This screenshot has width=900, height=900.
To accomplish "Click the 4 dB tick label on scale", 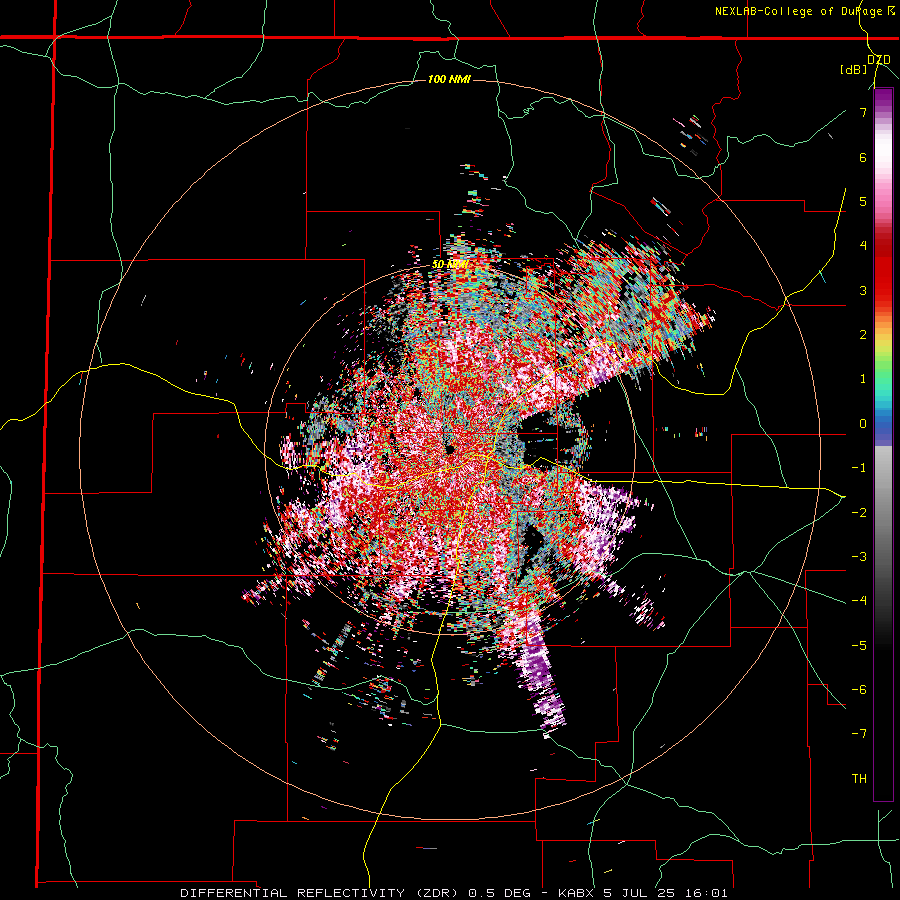I will point(863,246).
